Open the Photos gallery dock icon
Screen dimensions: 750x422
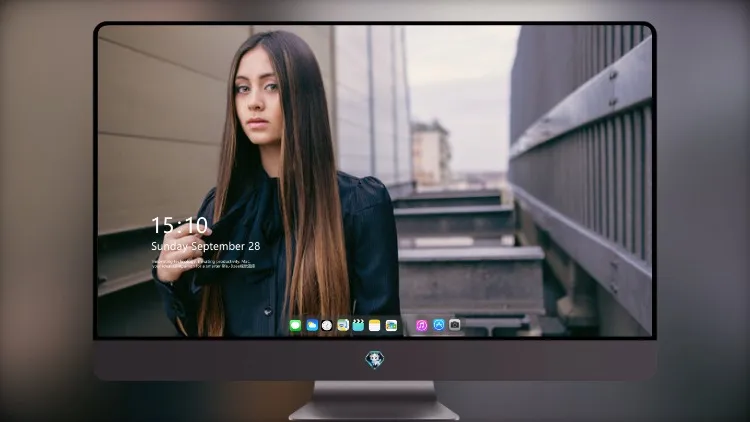[x=391, y=325]
